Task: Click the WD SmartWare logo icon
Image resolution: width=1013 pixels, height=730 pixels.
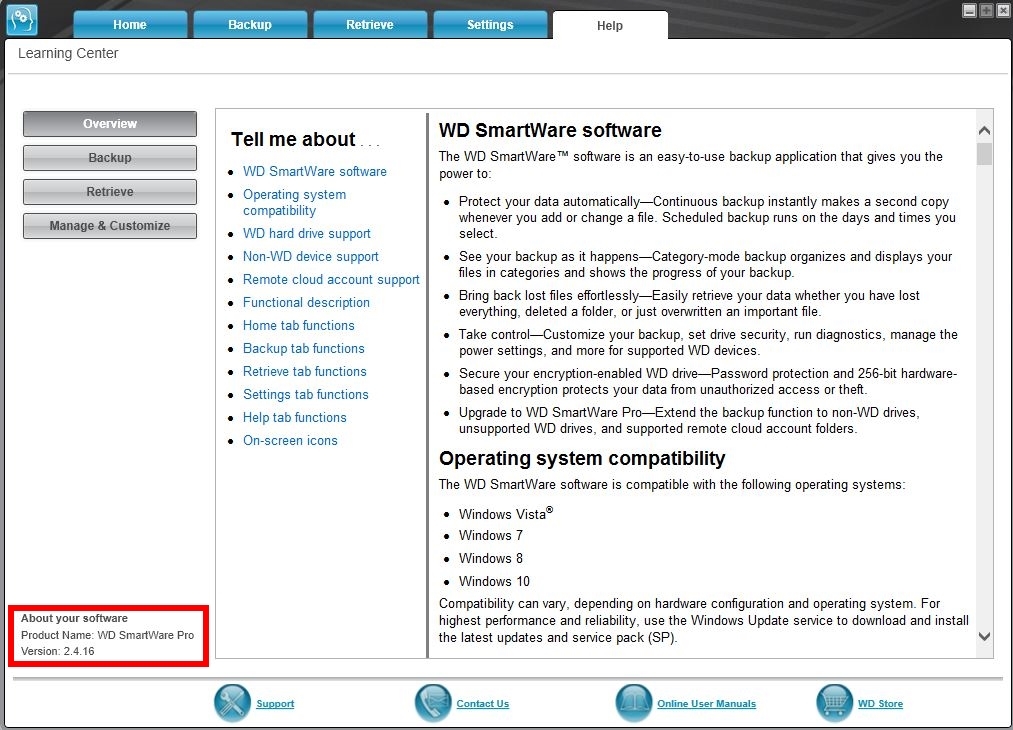Action: pos(22,19)
